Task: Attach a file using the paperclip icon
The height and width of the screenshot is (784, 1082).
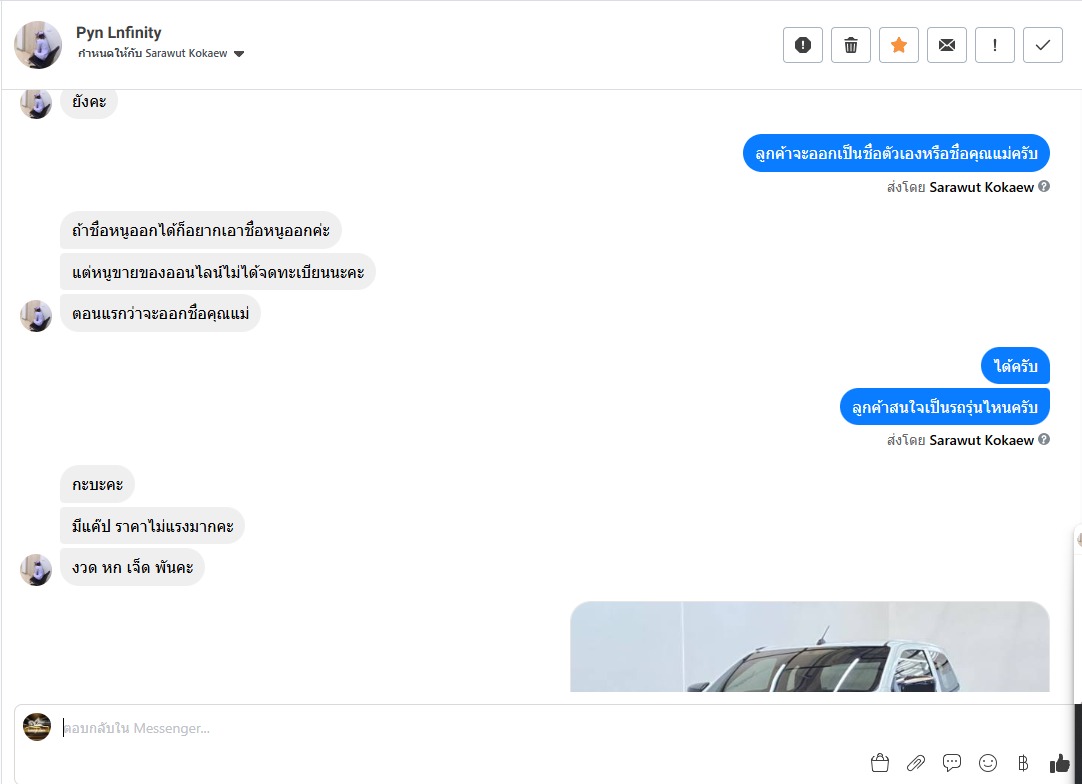Action: click(x=916, y=763)
